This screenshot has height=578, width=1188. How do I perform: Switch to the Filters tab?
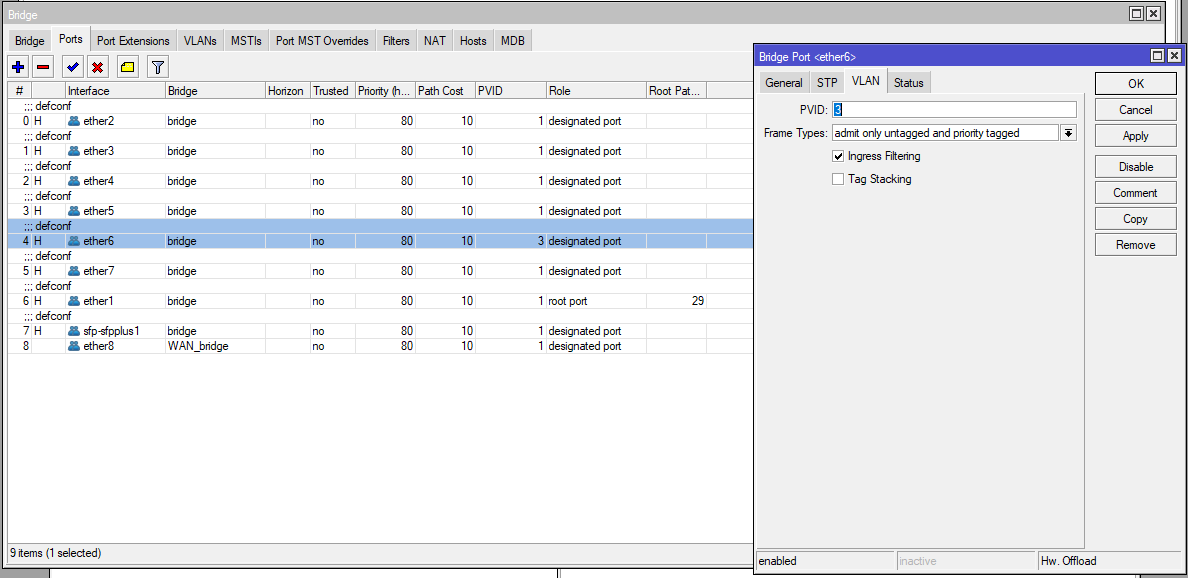point(396,41)
